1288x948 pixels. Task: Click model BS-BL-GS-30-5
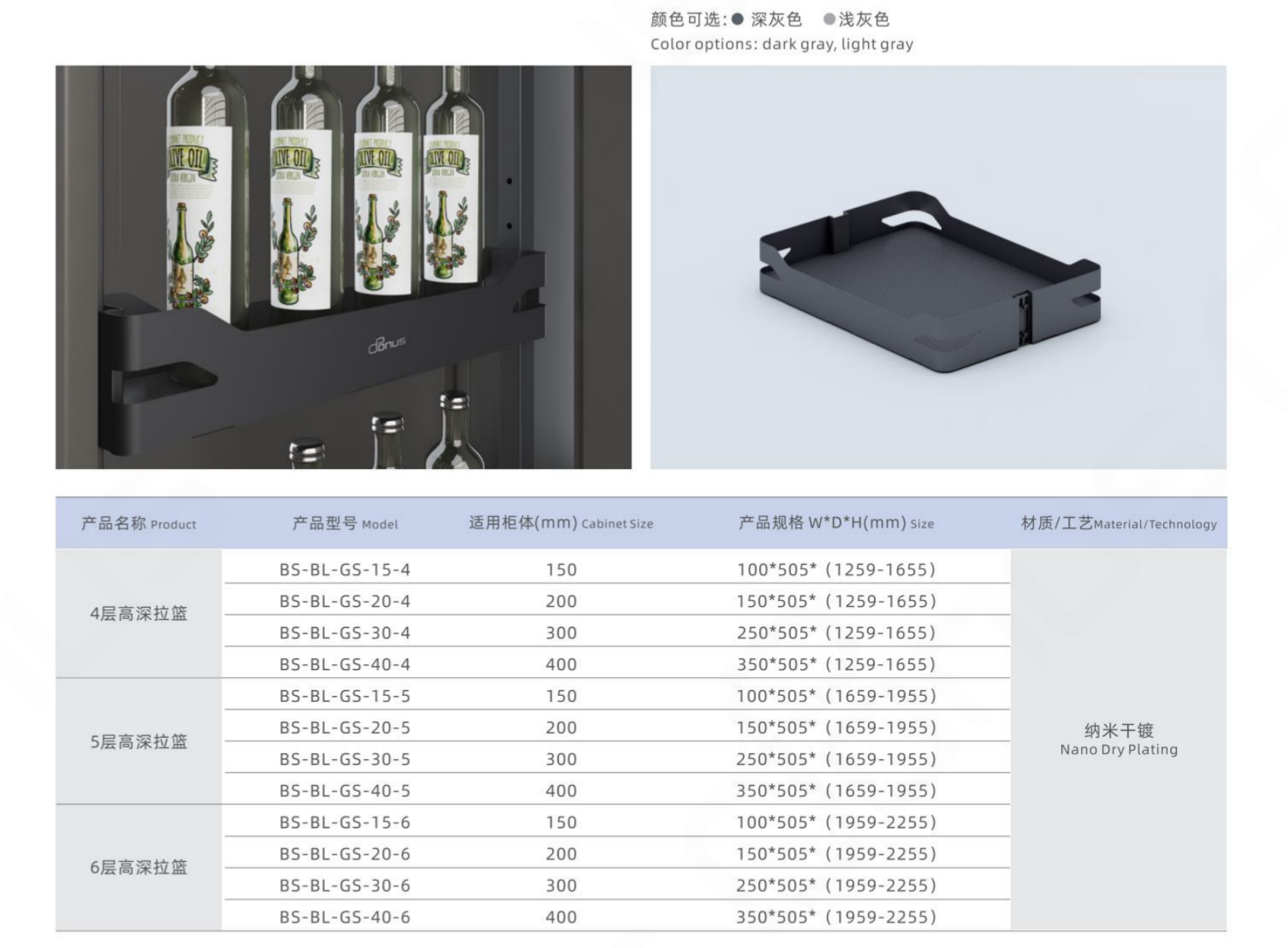(x=345, y=759)
